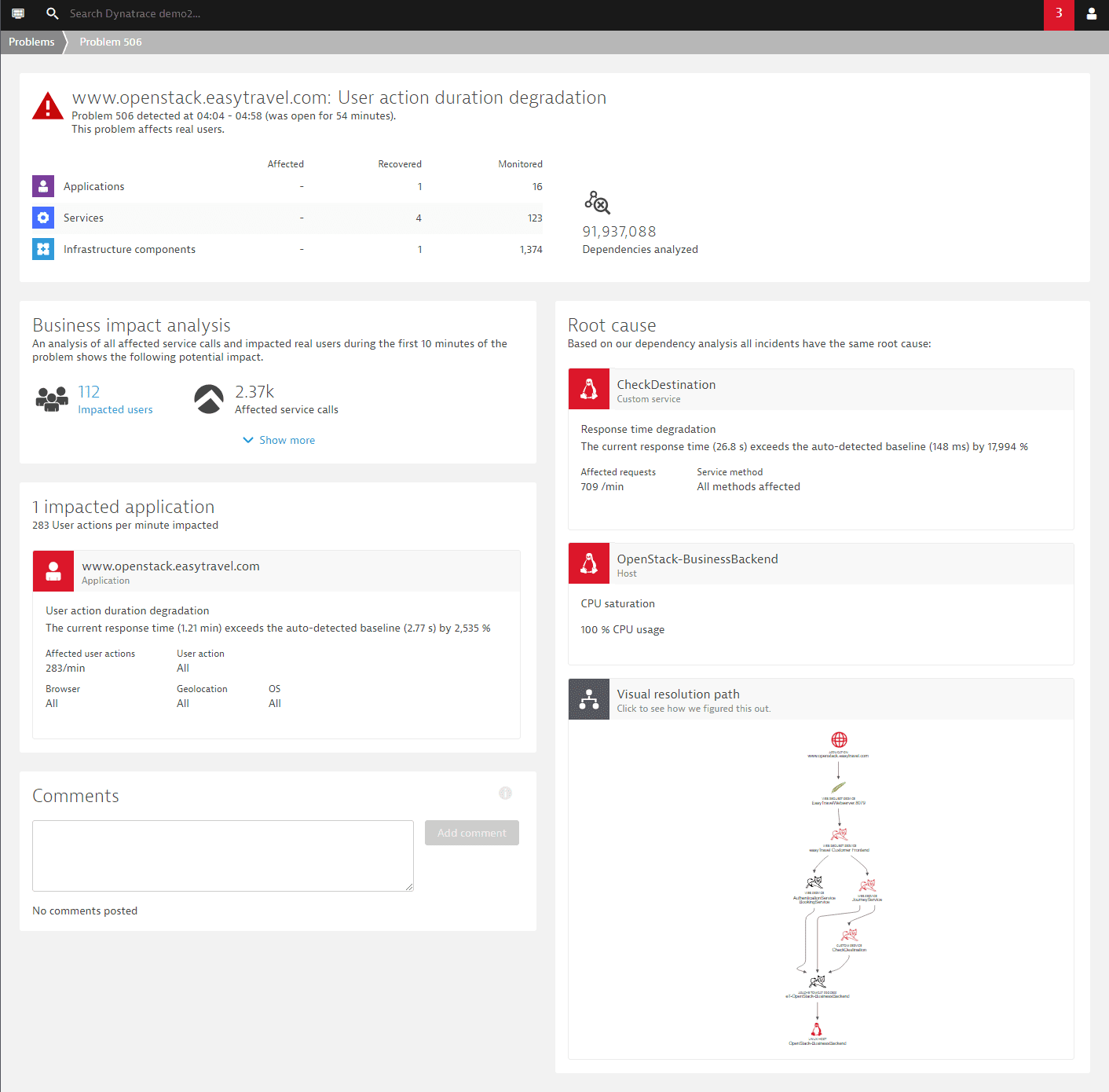Screen dimensions: 1109x1092
Task: Click the Affected service calls icon
Action: (209, 399)
